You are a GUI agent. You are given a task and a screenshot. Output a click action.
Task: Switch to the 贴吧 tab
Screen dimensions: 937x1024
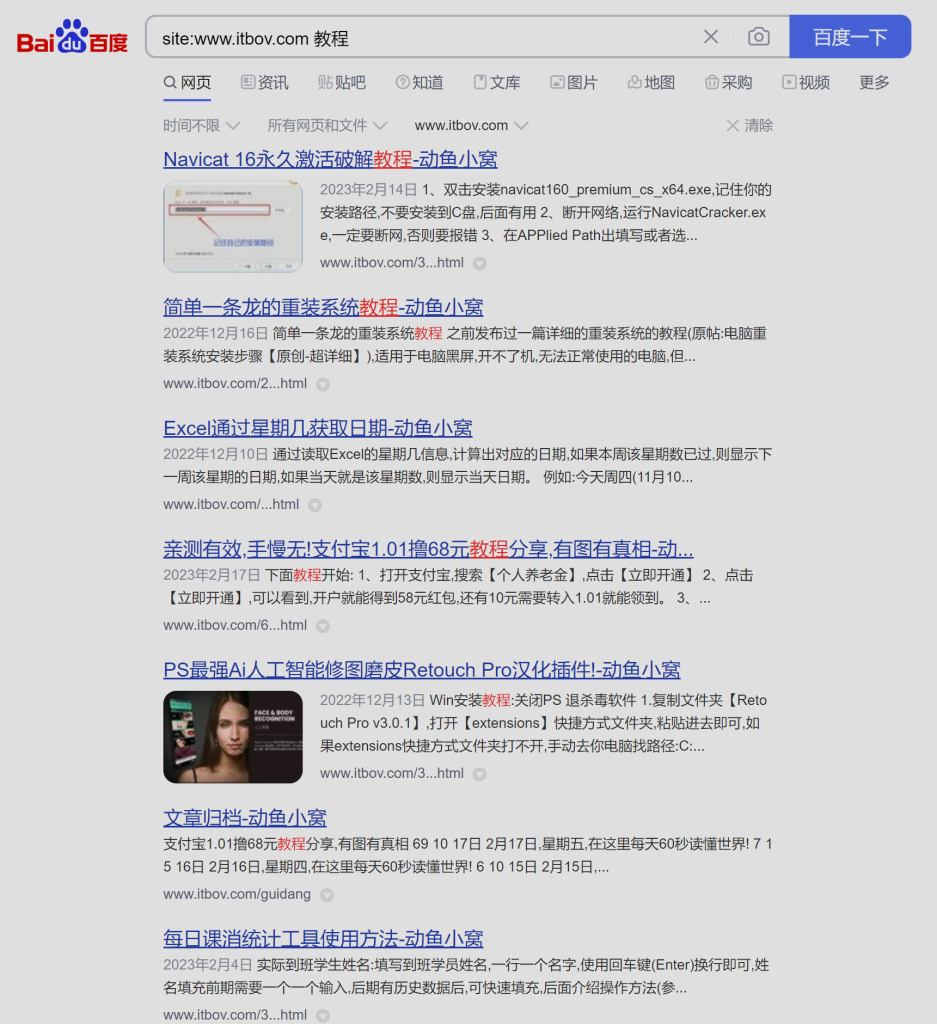[x=341, y=83]
